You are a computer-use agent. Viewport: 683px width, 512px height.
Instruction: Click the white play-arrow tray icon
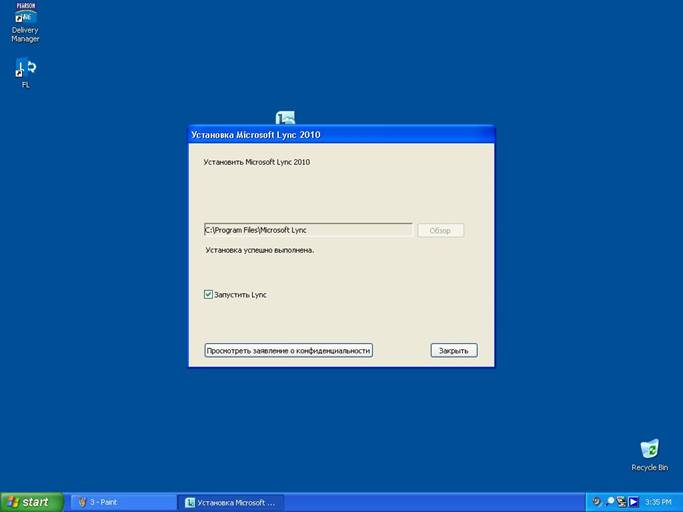click(633, 502)
